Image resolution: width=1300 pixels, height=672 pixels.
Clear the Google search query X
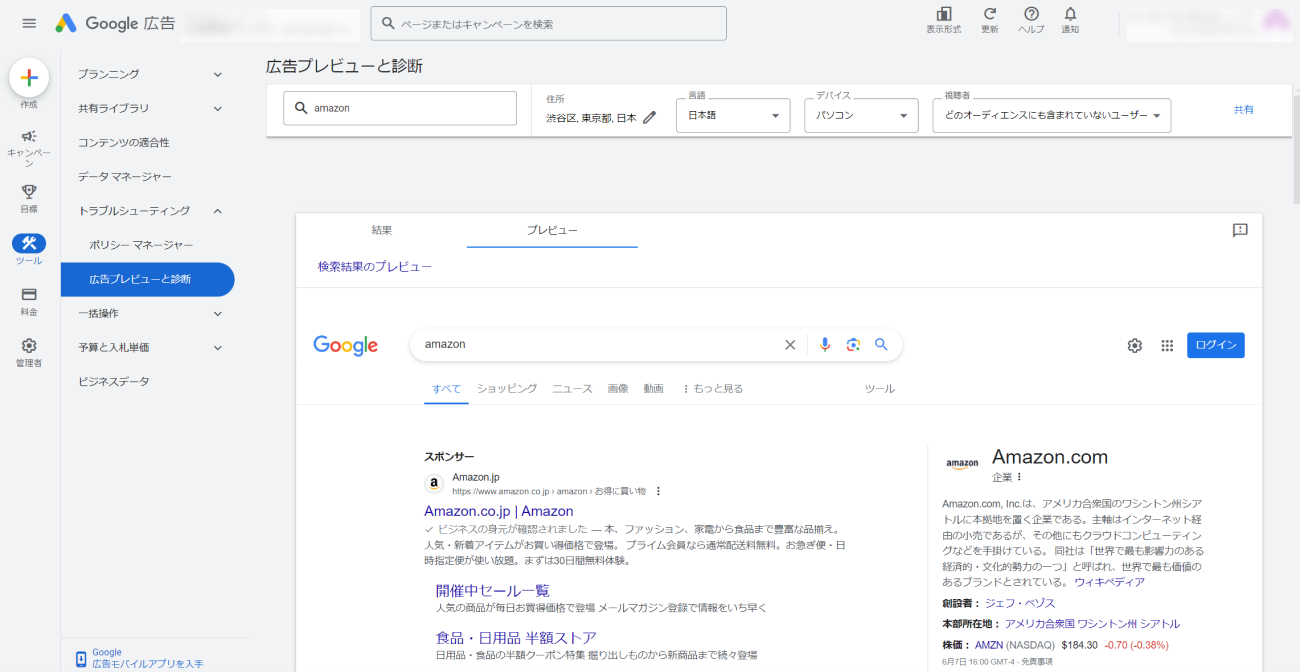coord(790,344)
